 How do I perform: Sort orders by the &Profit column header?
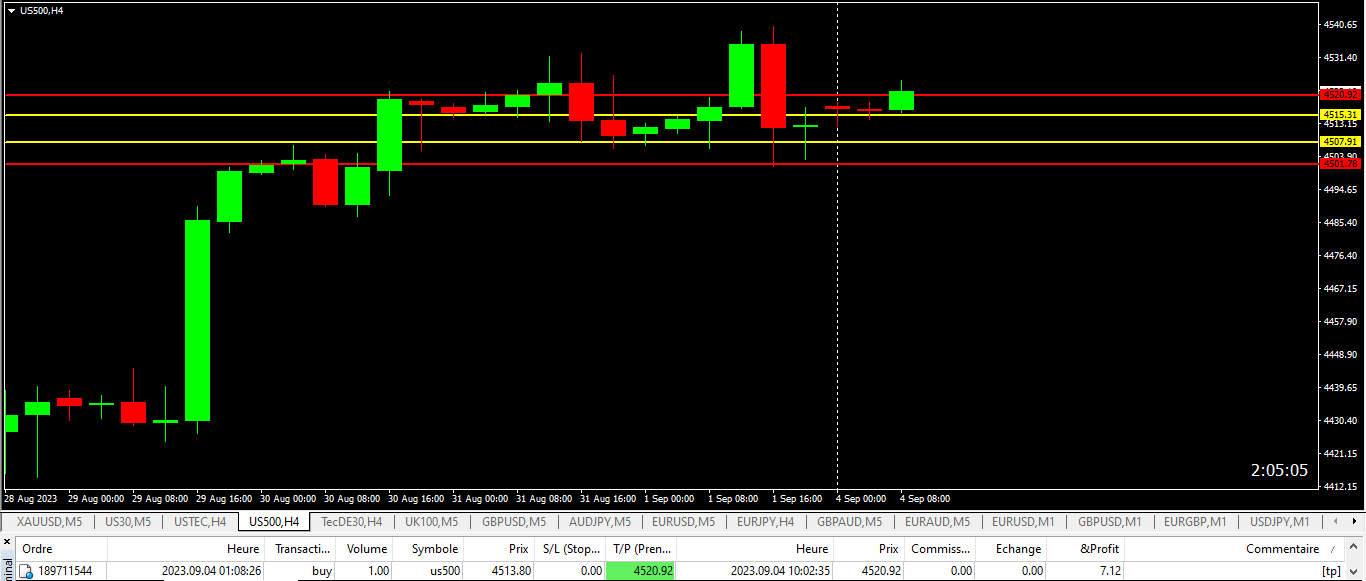(x=1099, y=549)
